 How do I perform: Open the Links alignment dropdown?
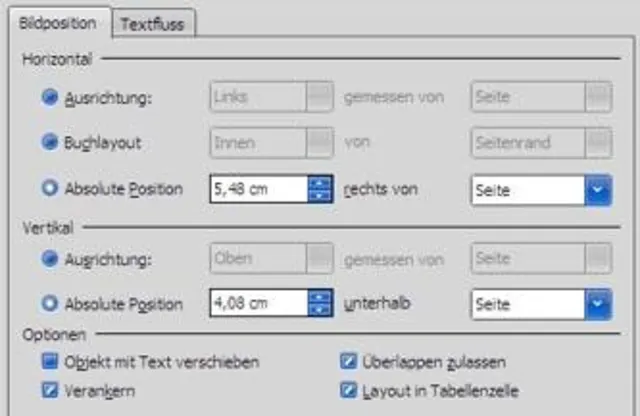coord(320,97)
